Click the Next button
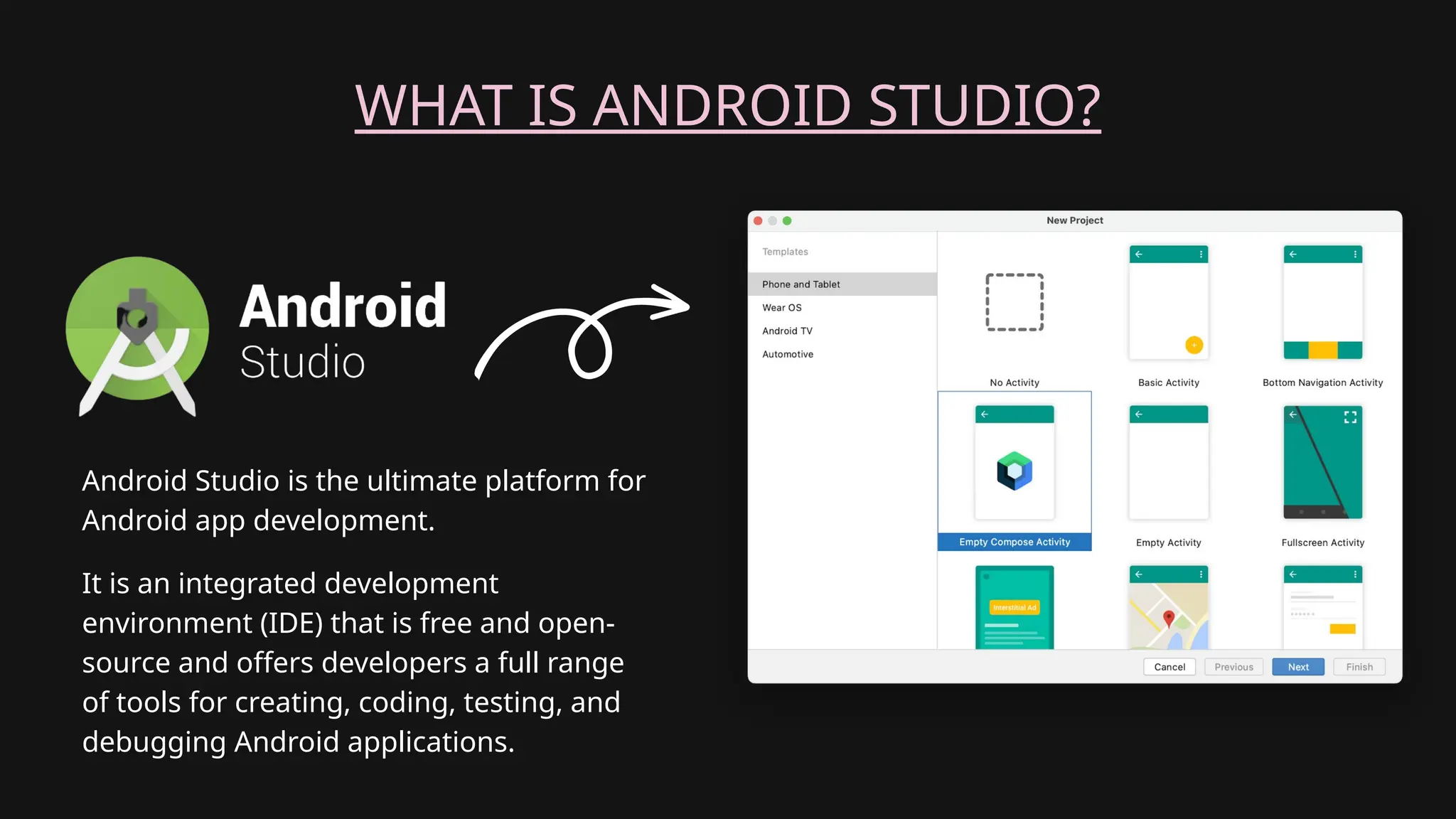Viewport: 1456px width, 819px height. point(1298,667)
